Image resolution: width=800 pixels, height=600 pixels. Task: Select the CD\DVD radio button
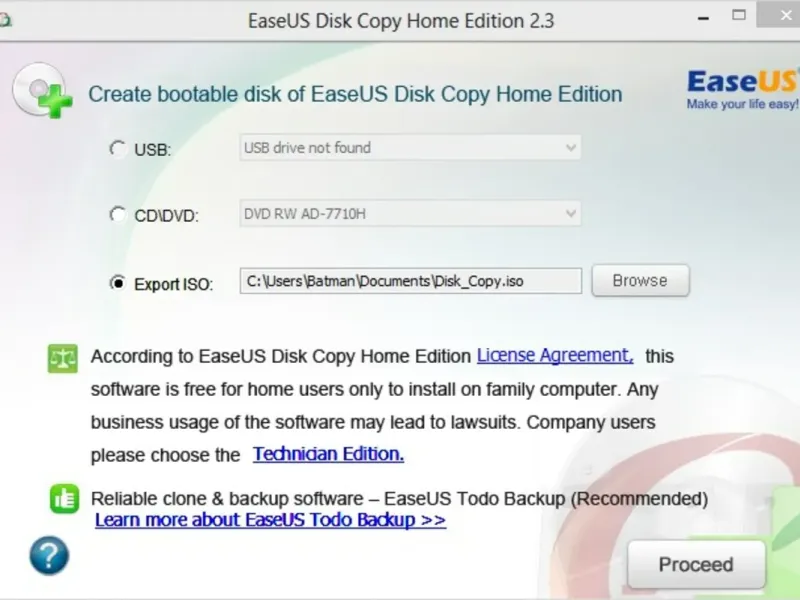[x=118, y=214]
